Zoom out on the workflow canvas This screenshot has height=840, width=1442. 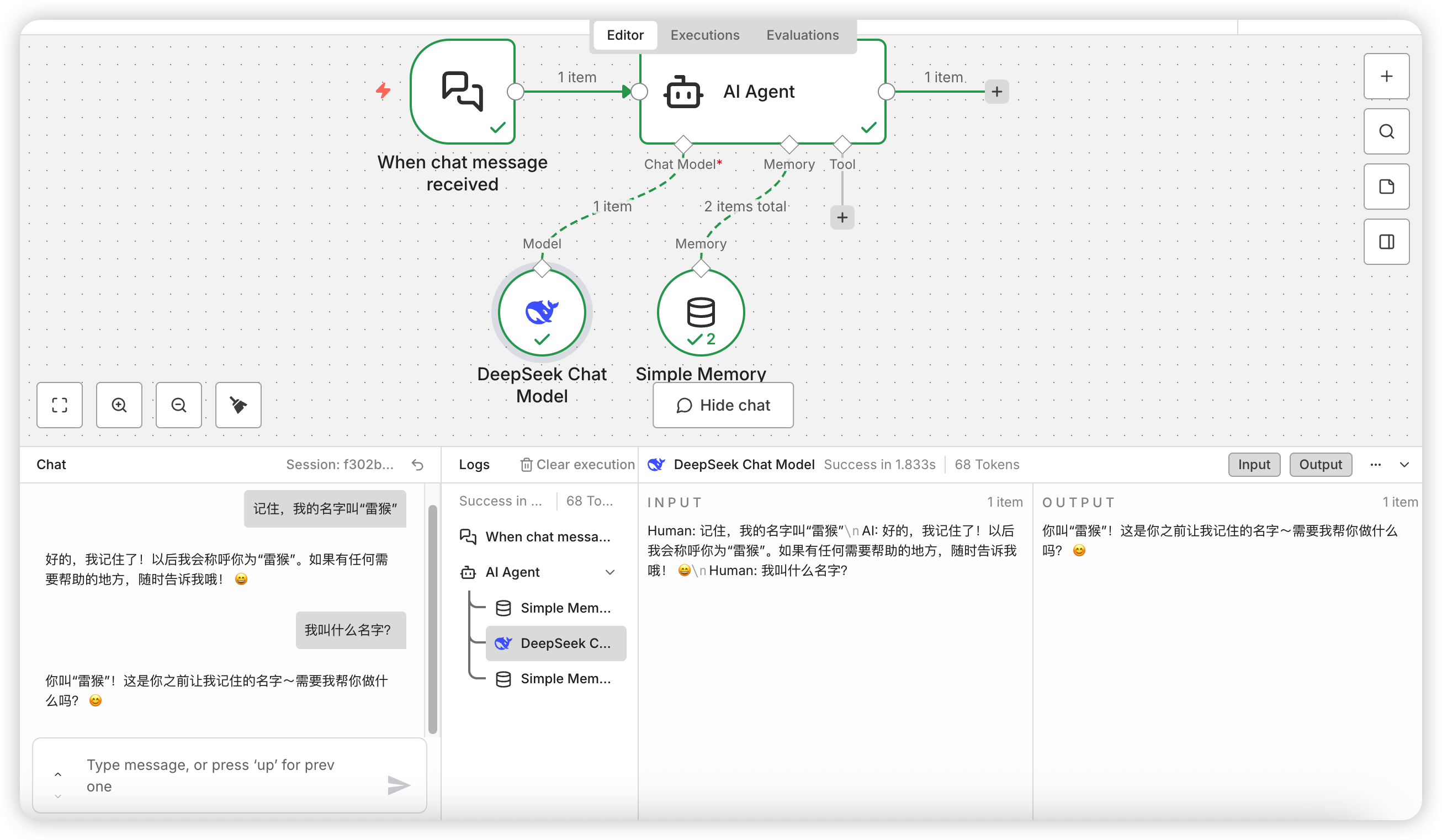click(x=178, y=405)
